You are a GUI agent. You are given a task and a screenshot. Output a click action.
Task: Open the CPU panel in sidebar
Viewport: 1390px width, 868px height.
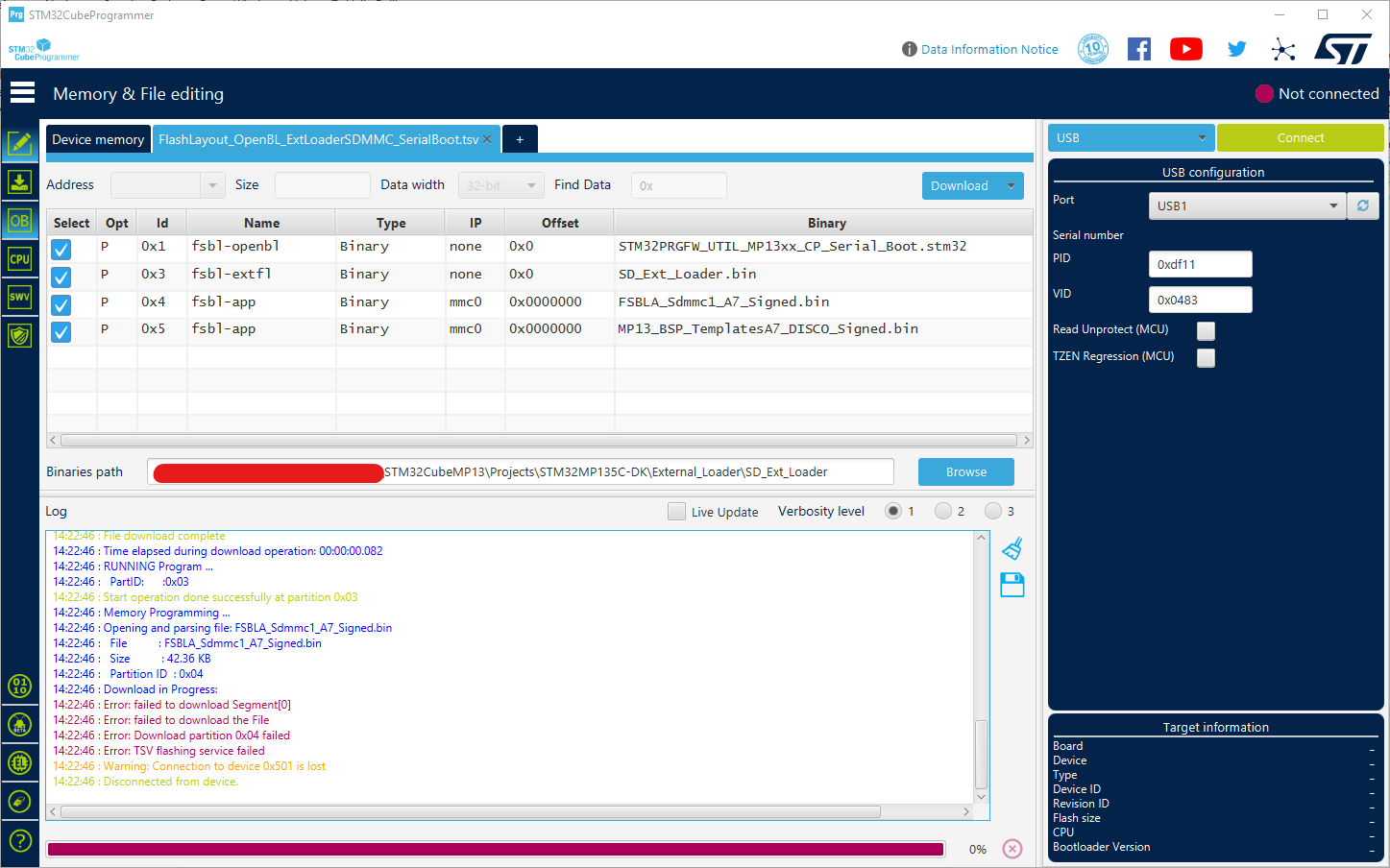coord(19,258)
